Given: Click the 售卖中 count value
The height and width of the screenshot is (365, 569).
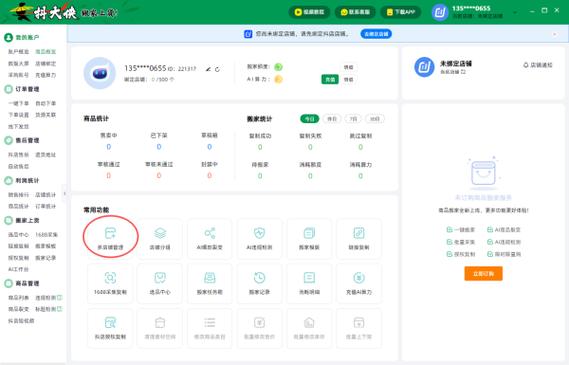Looking at the screenshot, I should (x=109, y=147).
